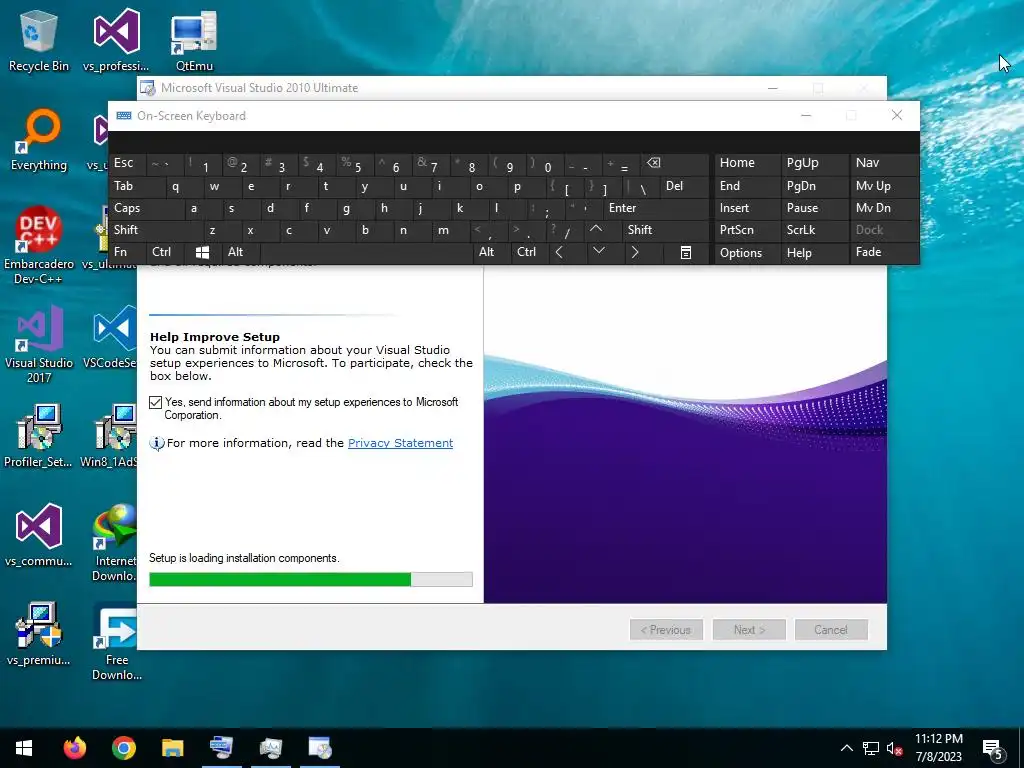Open Internet Download Manager desktop shortcut
This screenshot has height=768, width=1024.
click(115, 543)
